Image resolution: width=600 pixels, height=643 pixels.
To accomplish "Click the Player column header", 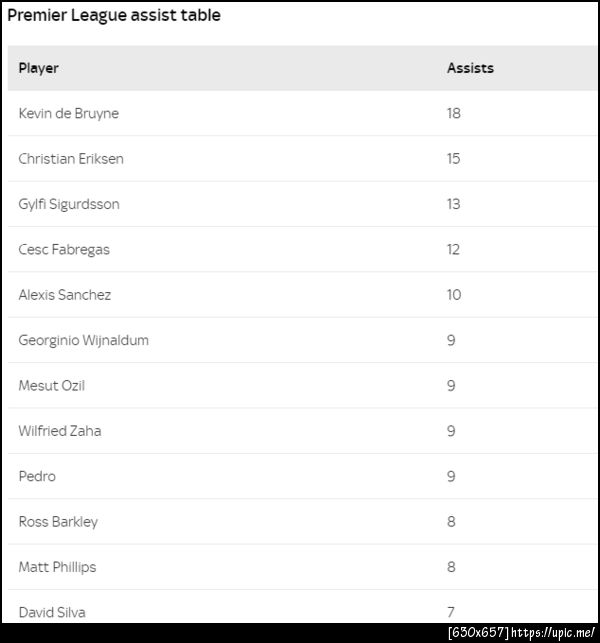I will pyautogui.click(x=39, y=68).
